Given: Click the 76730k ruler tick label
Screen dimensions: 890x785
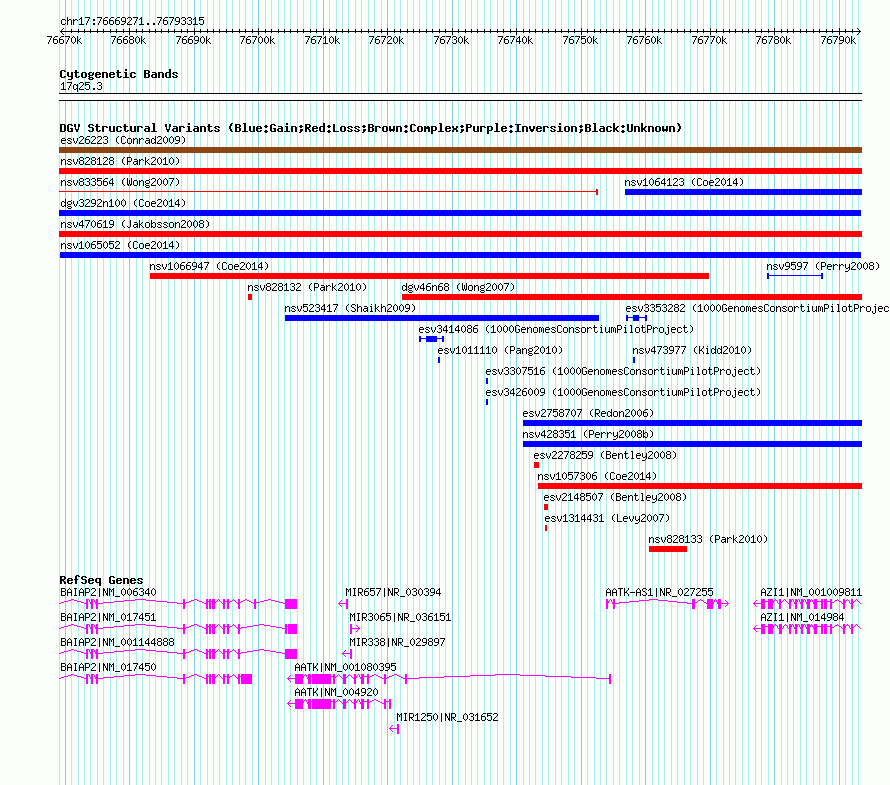Looking at the screenshot, I should 451,40.
